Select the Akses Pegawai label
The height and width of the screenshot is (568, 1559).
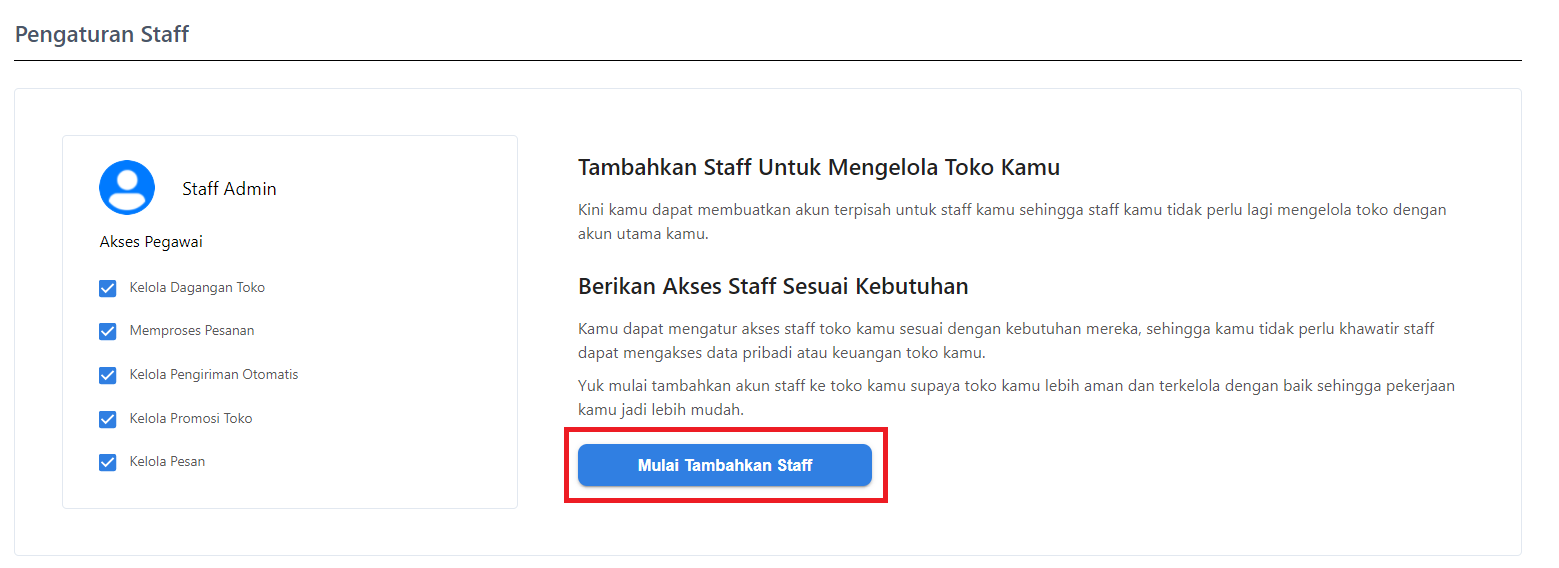click(151, 242)
